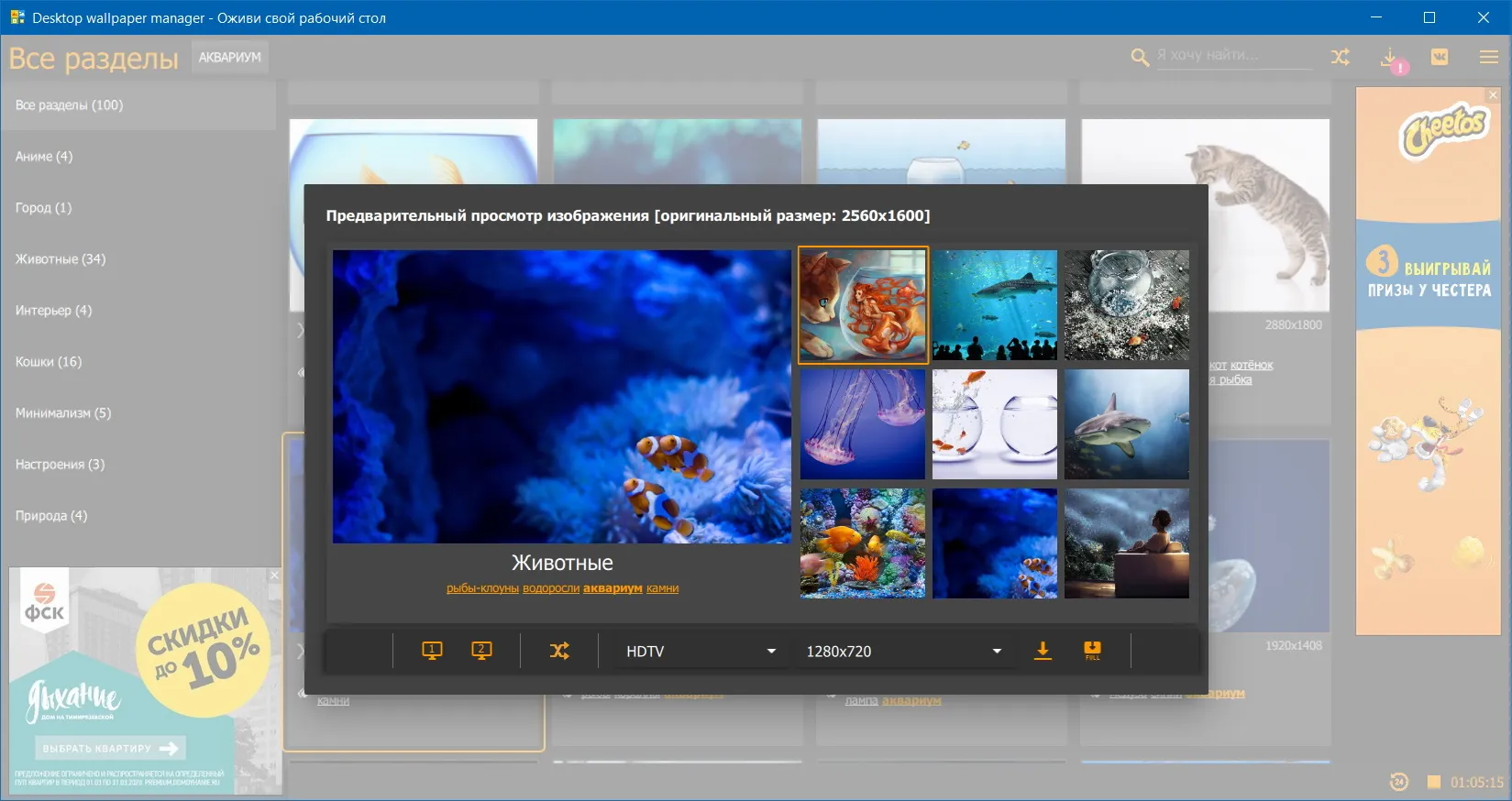1512x801 pixels.
Task: Open the VK social icon in header
Action: [1440, 57]
